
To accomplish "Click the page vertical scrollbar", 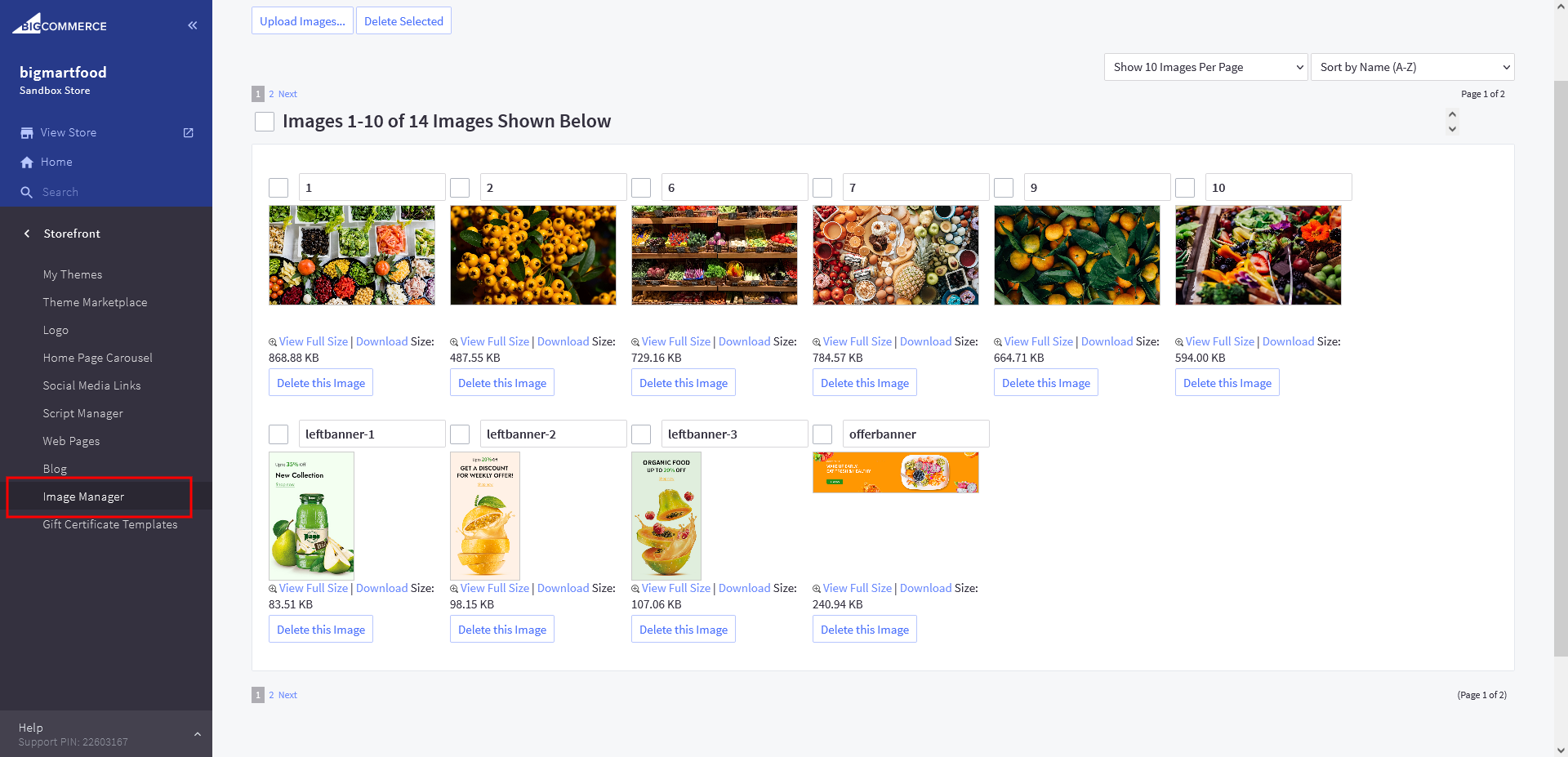I will pos(1561,367).
